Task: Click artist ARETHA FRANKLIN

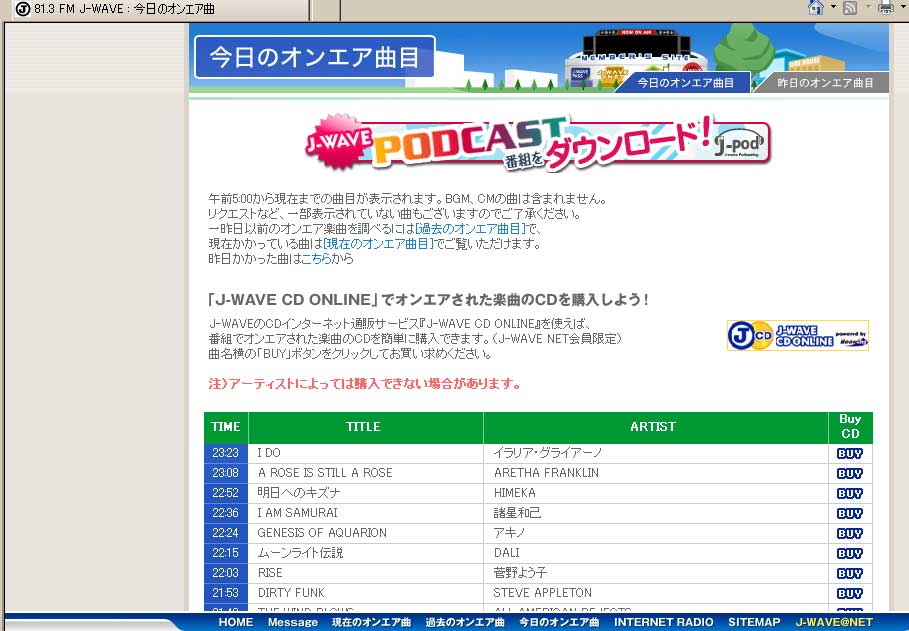Action: pos(546,473)
